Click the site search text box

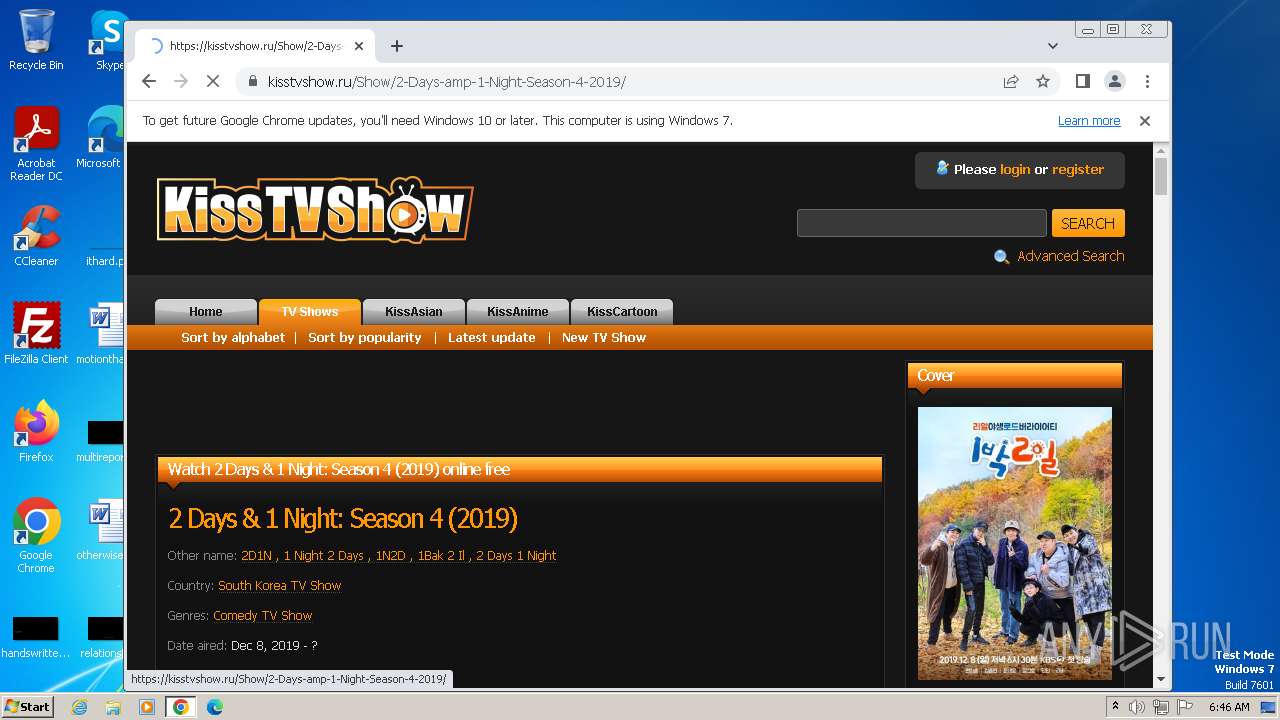point(921,223)
